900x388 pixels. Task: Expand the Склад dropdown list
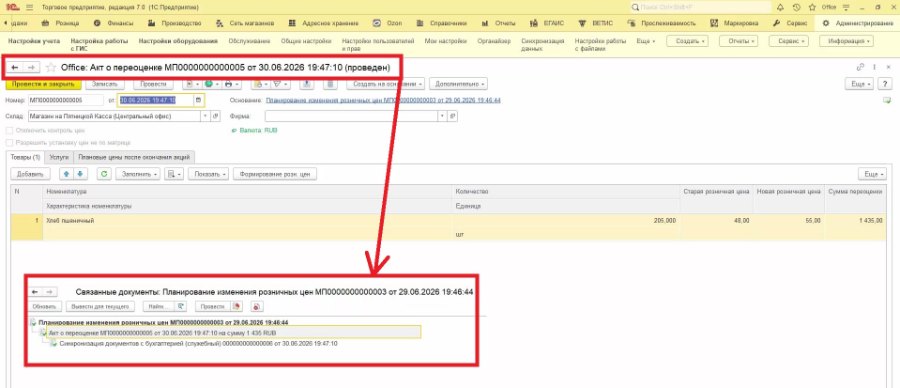click(x=205, y=115)
